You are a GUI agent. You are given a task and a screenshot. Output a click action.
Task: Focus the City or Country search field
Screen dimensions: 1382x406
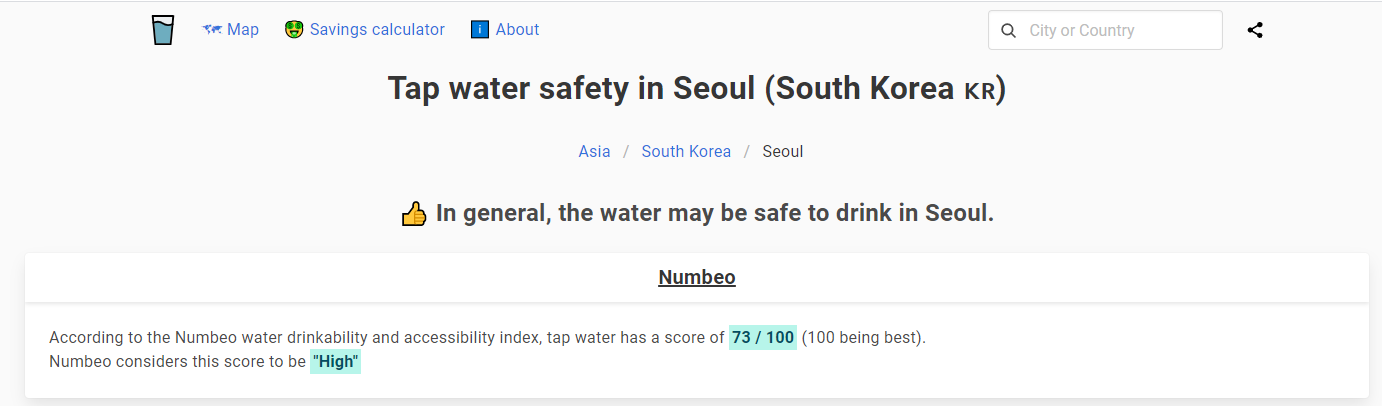point(1105,30)
